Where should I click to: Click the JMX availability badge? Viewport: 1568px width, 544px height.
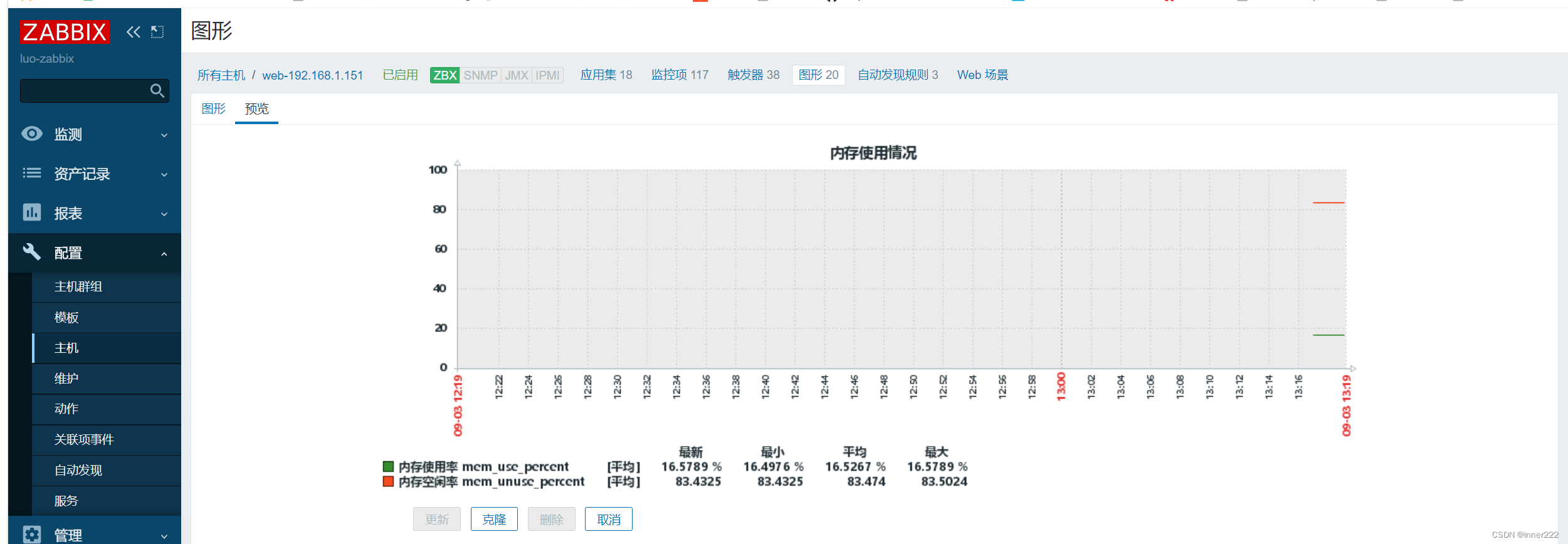(x=517, y=75)
